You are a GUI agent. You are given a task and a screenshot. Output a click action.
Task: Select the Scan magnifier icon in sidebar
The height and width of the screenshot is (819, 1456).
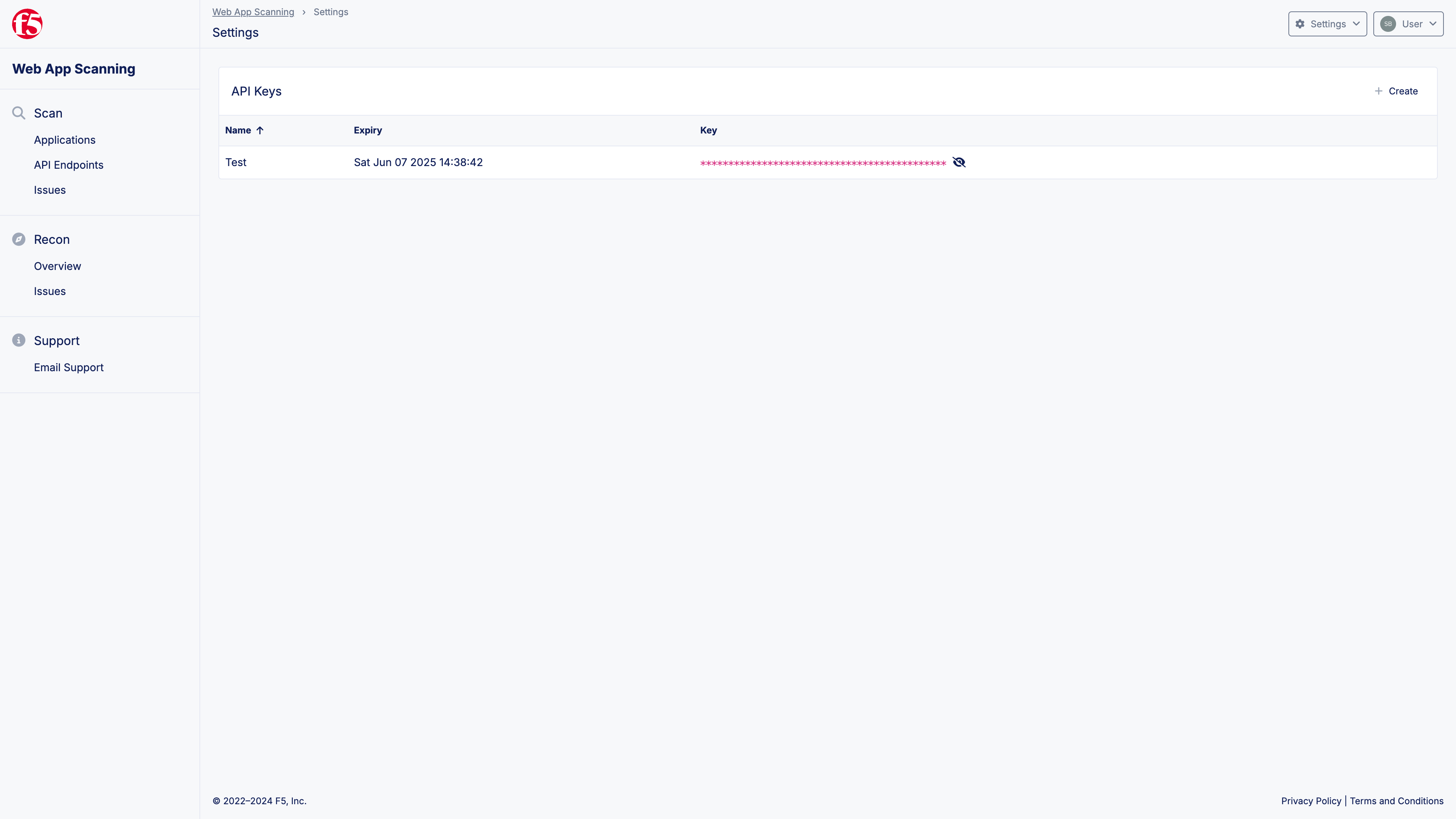click(19, 113)
